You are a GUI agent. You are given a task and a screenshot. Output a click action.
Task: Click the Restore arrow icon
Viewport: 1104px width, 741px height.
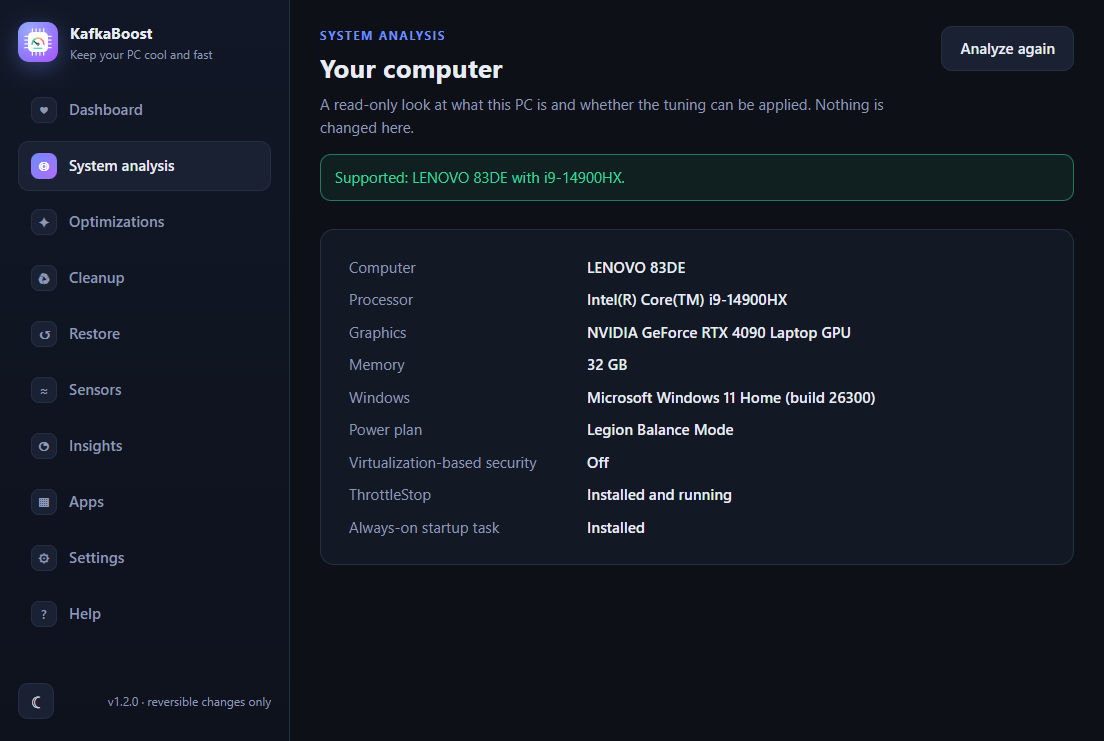pos(44,334)
